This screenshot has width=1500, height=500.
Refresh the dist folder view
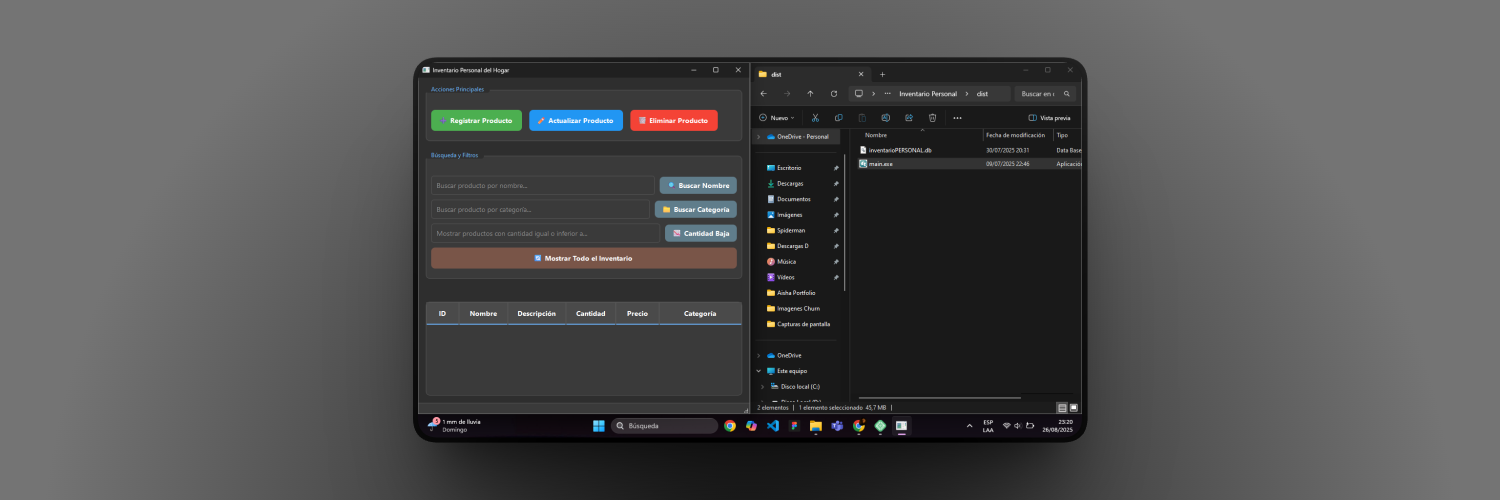click(x=834, y=94)
